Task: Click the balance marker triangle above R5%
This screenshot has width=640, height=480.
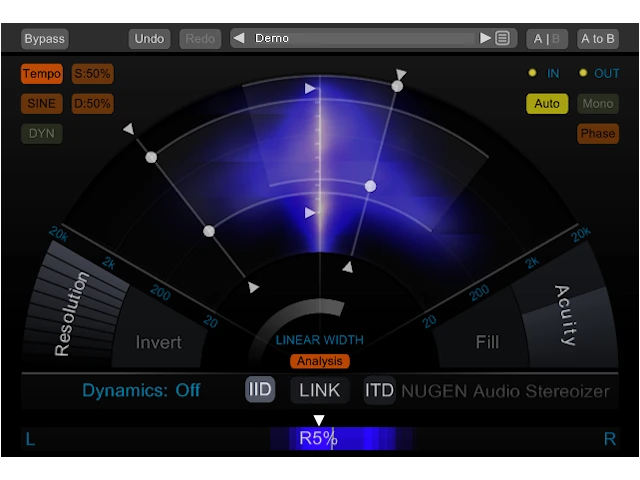Action: pos(319,420)
